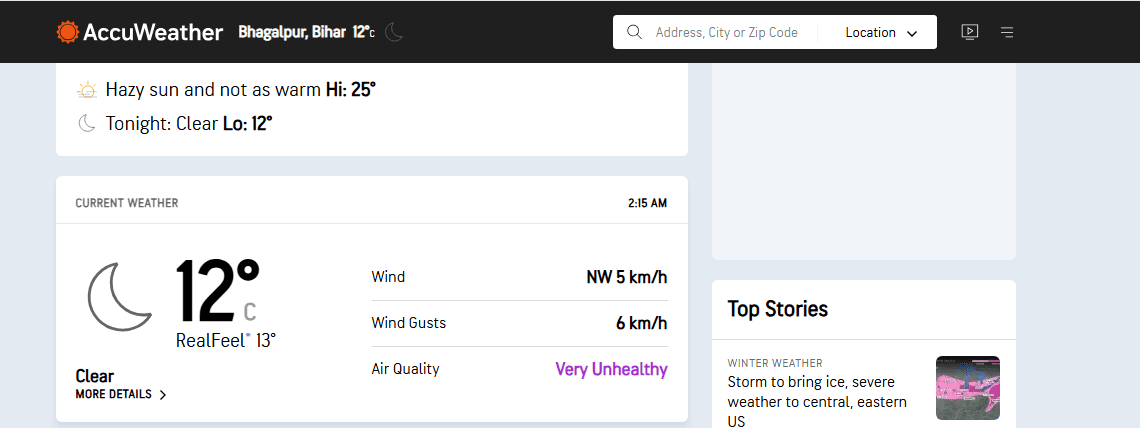The image size is (1140, 428).
Task: Expand the Location dropdown
Action: click(x=880, y=32)
